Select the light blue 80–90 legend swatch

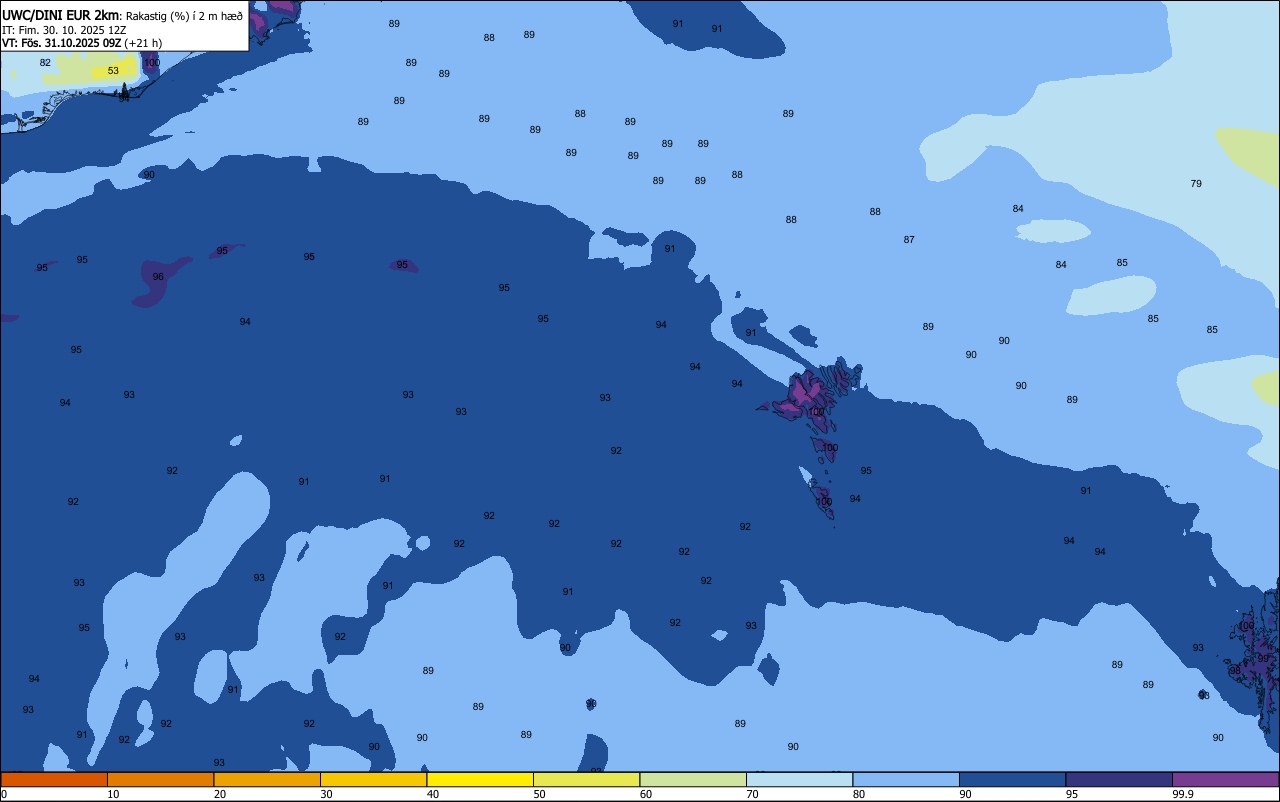click(x=906, y=779)
